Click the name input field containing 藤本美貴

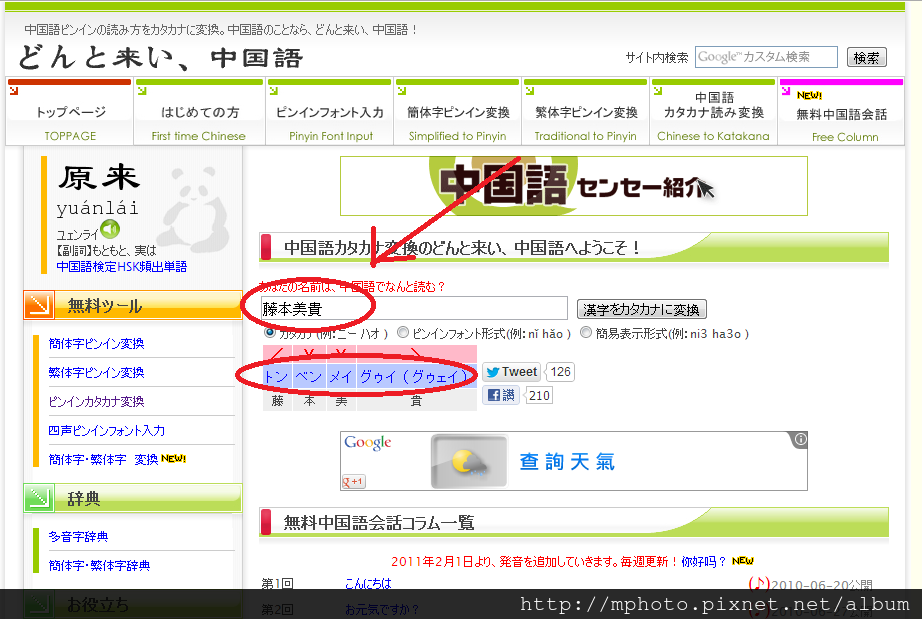pyautogui.click(x=414, y=309)
